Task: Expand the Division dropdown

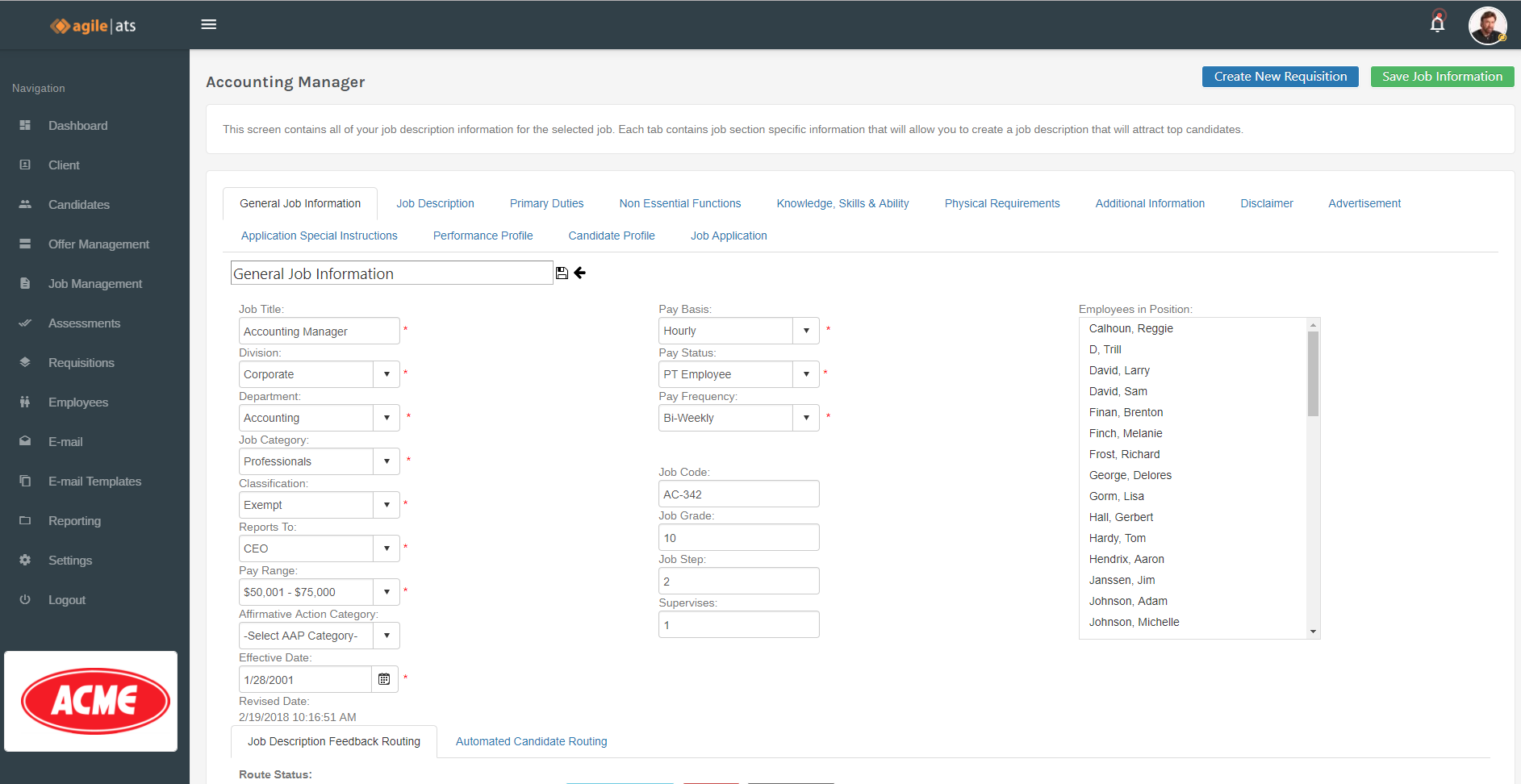Action: point(386,373)
